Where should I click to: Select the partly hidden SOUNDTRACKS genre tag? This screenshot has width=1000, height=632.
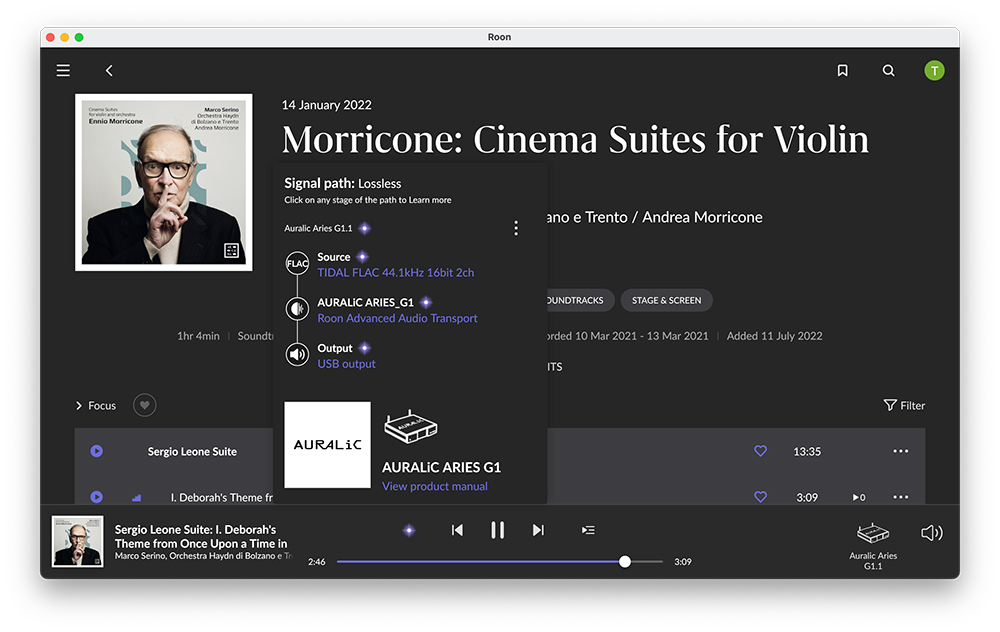pos(580,300)
